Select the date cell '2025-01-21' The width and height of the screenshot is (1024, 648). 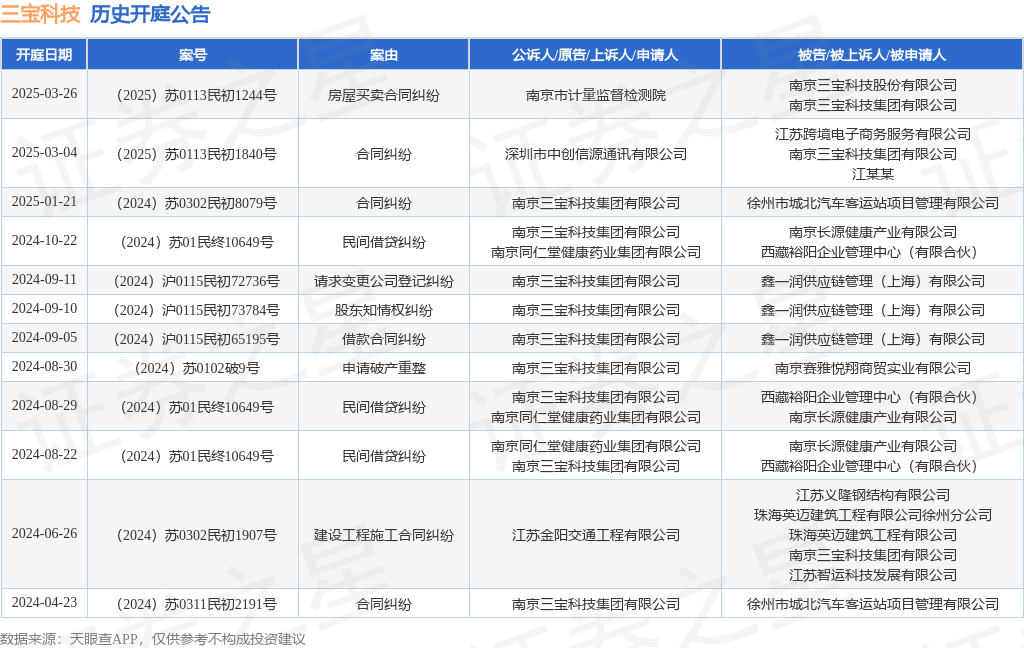click(x=44, y=201)
